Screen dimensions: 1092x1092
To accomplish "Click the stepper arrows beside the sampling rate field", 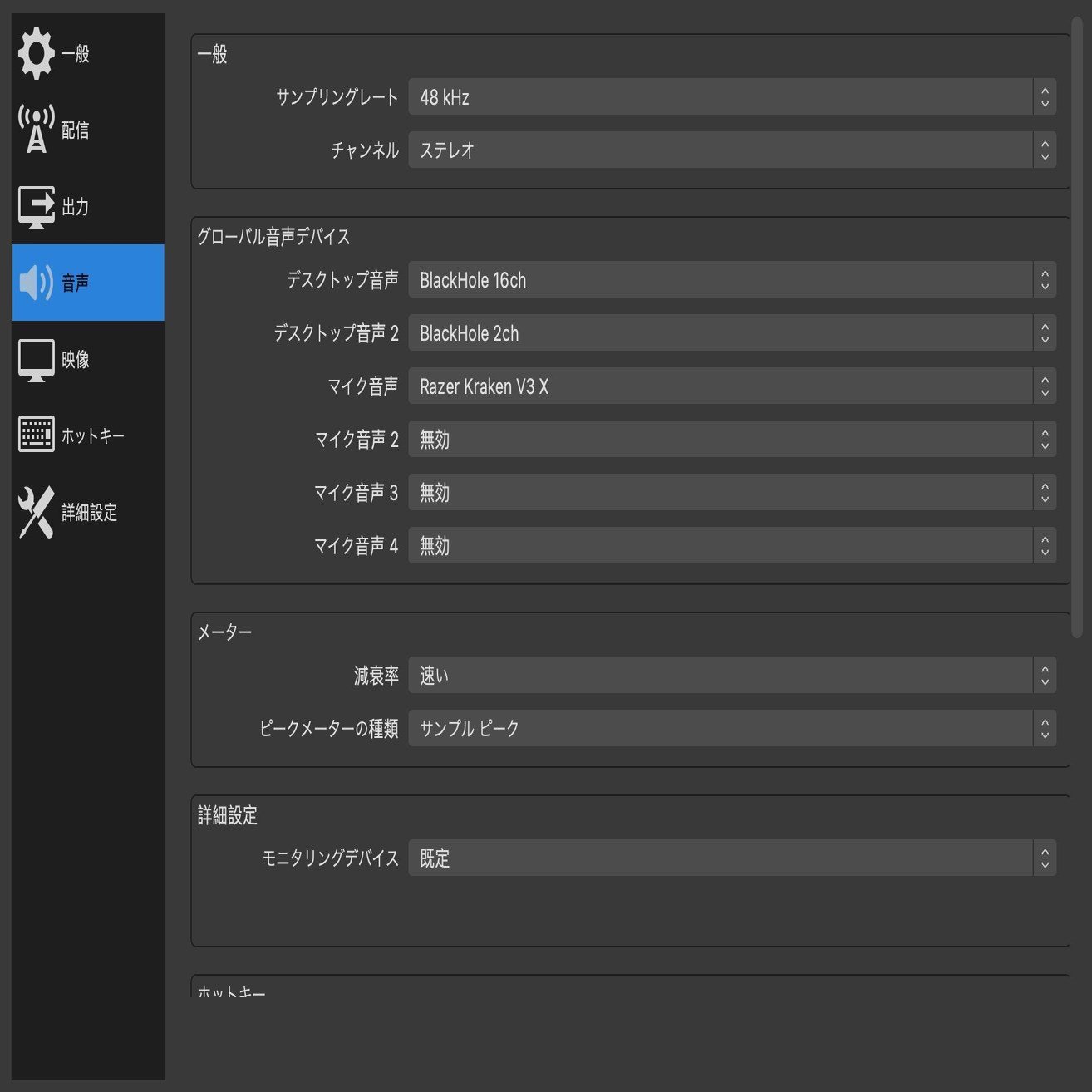I will (1045, 97).
